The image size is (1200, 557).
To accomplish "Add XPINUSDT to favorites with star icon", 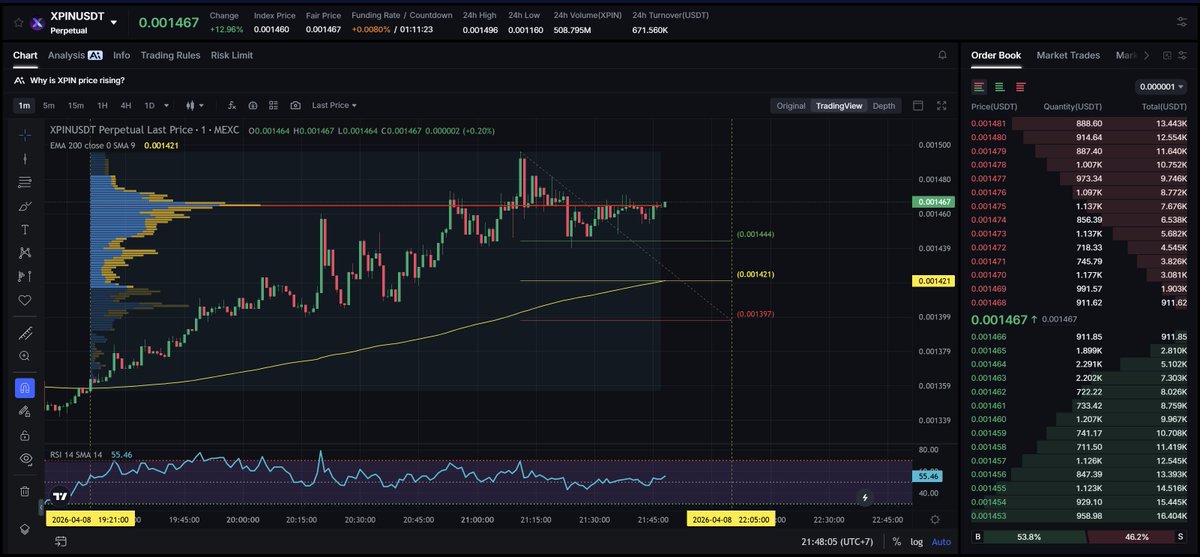I will coord(16,22).
